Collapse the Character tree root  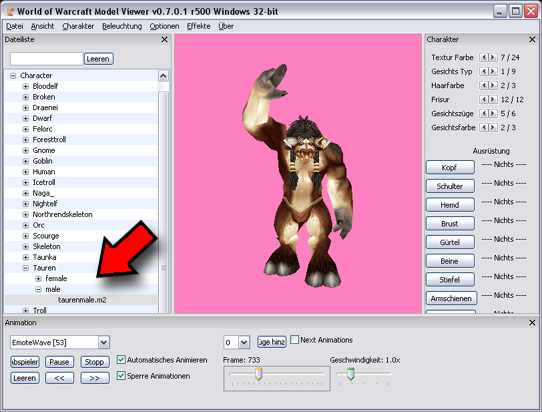[13, 76]
